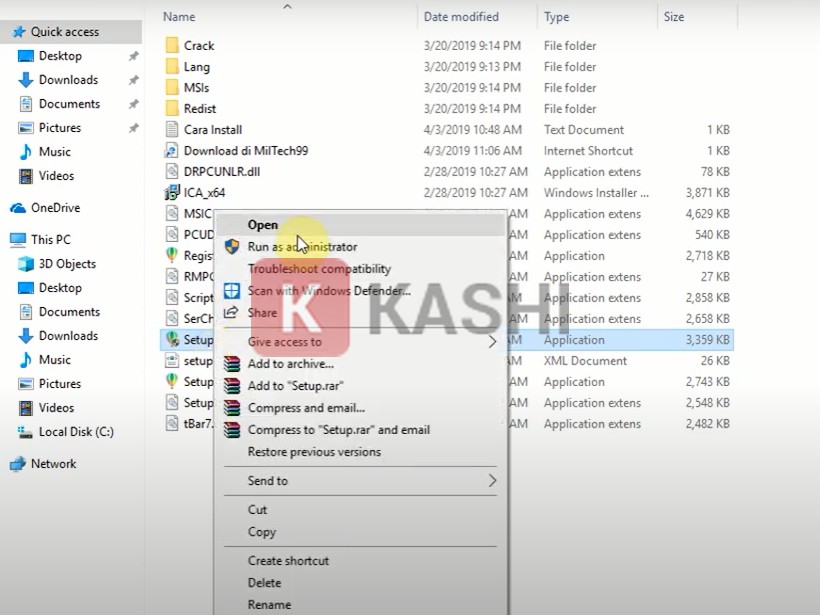Click the Music icon under Quick access
The image size is (820, 615).
click(26, 152)
